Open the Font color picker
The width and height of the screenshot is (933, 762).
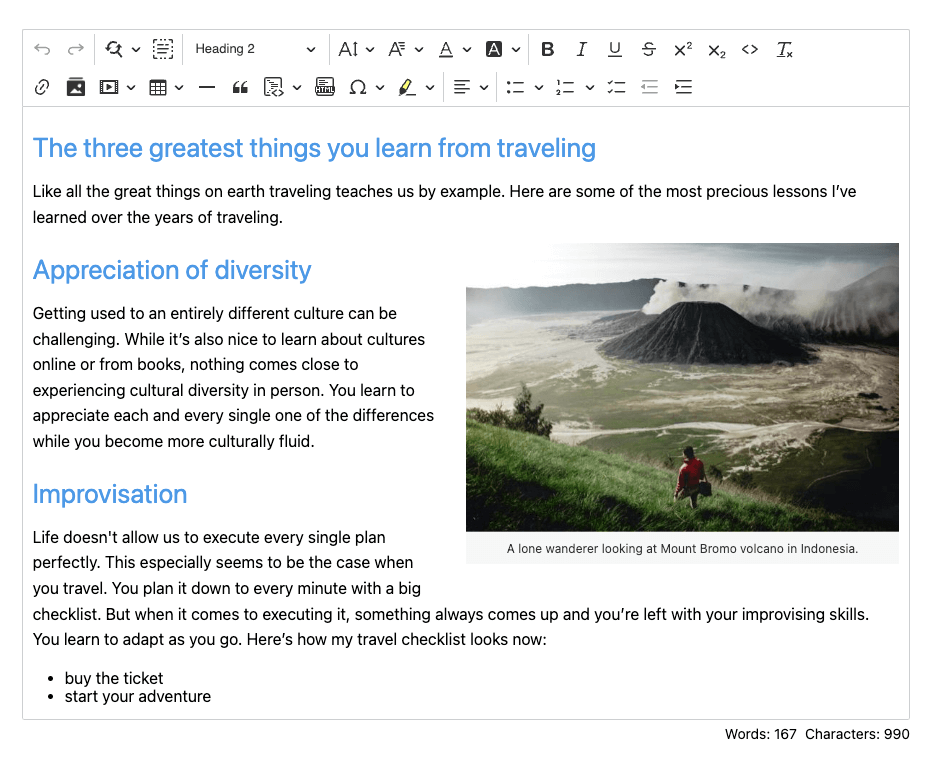click(455, 49)
